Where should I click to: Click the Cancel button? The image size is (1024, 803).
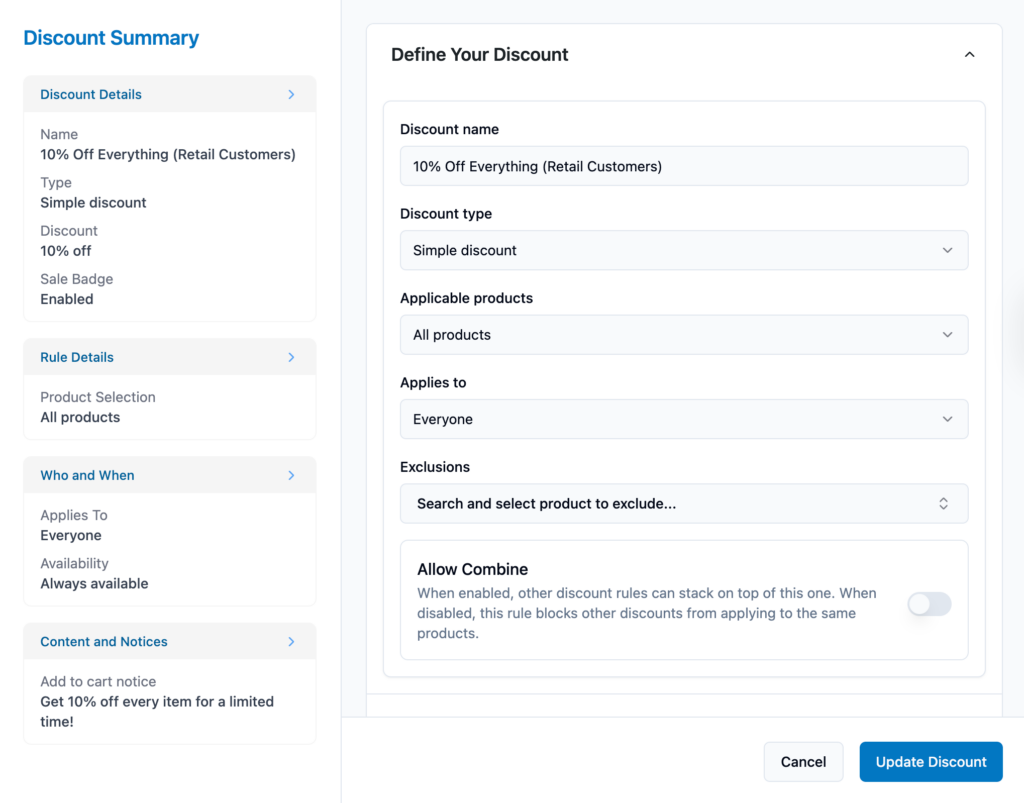803,762
